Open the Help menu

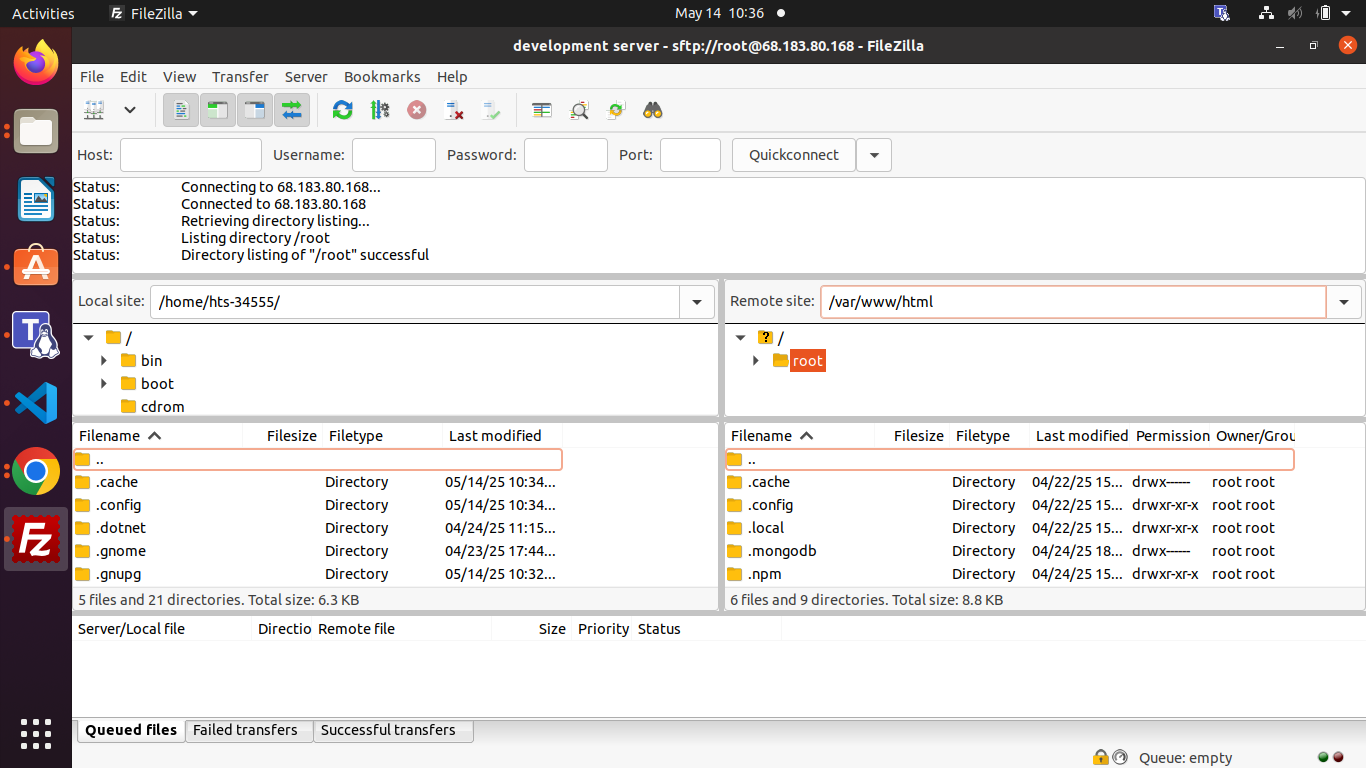click(x=452, y=77)
